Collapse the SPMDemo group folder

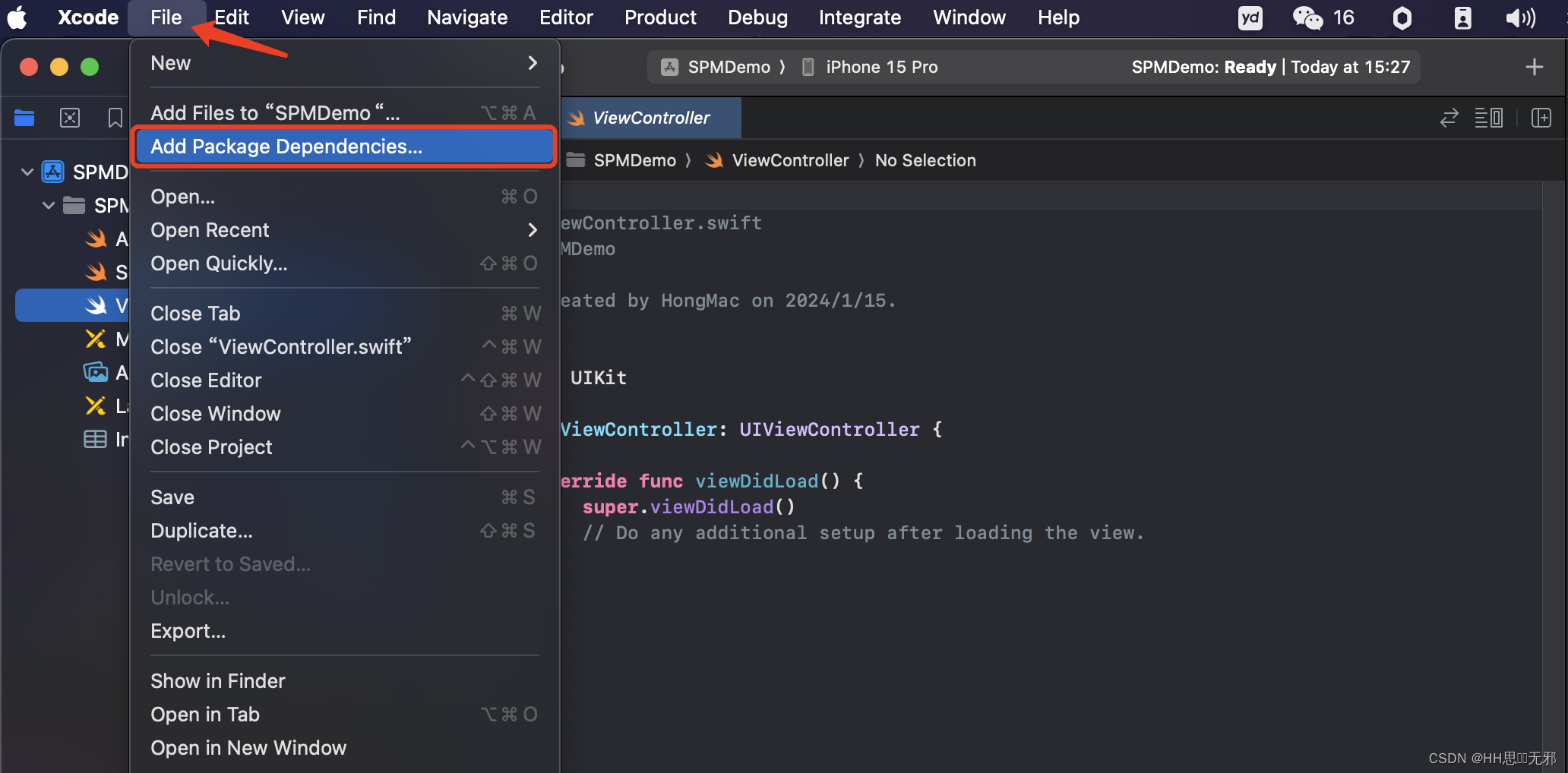49,206
